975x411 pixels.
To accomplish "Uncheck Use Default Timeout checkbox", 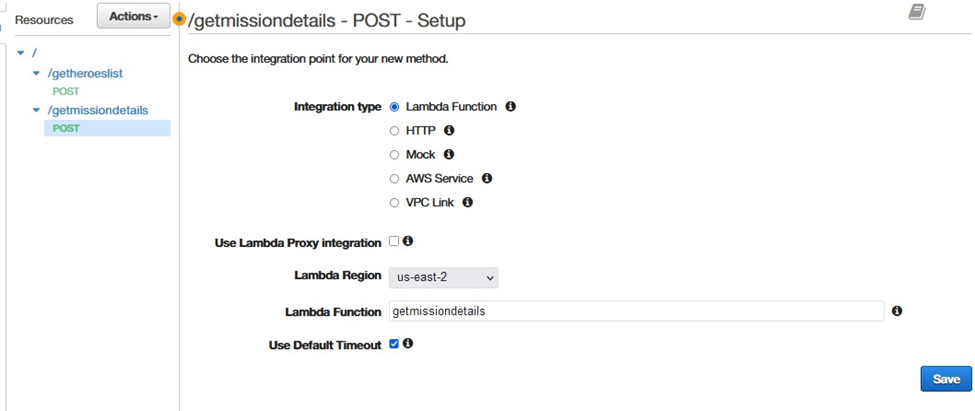I will pos(394,343).
